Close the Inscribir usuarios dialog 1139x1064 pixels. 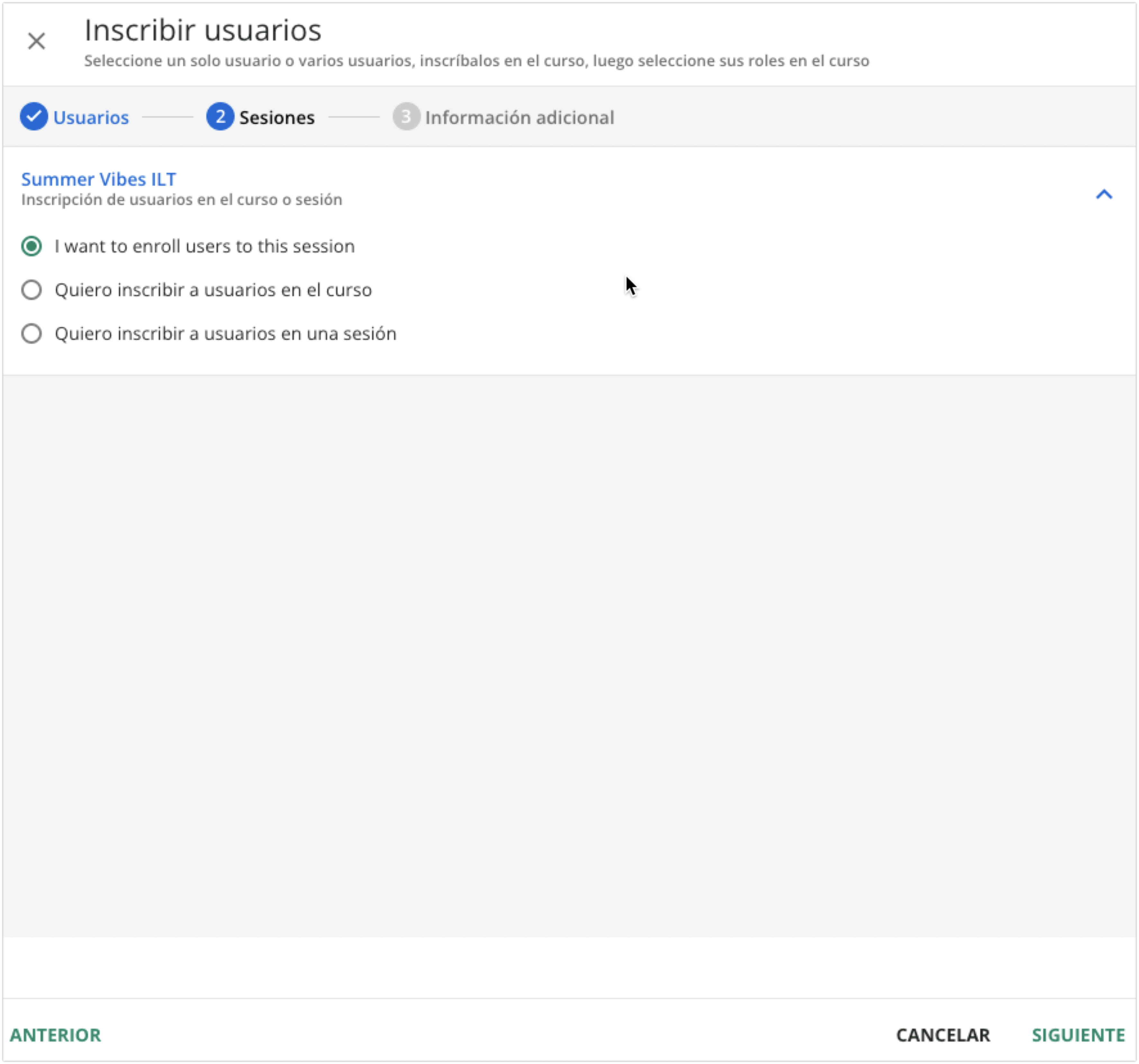tap(36, 41)
